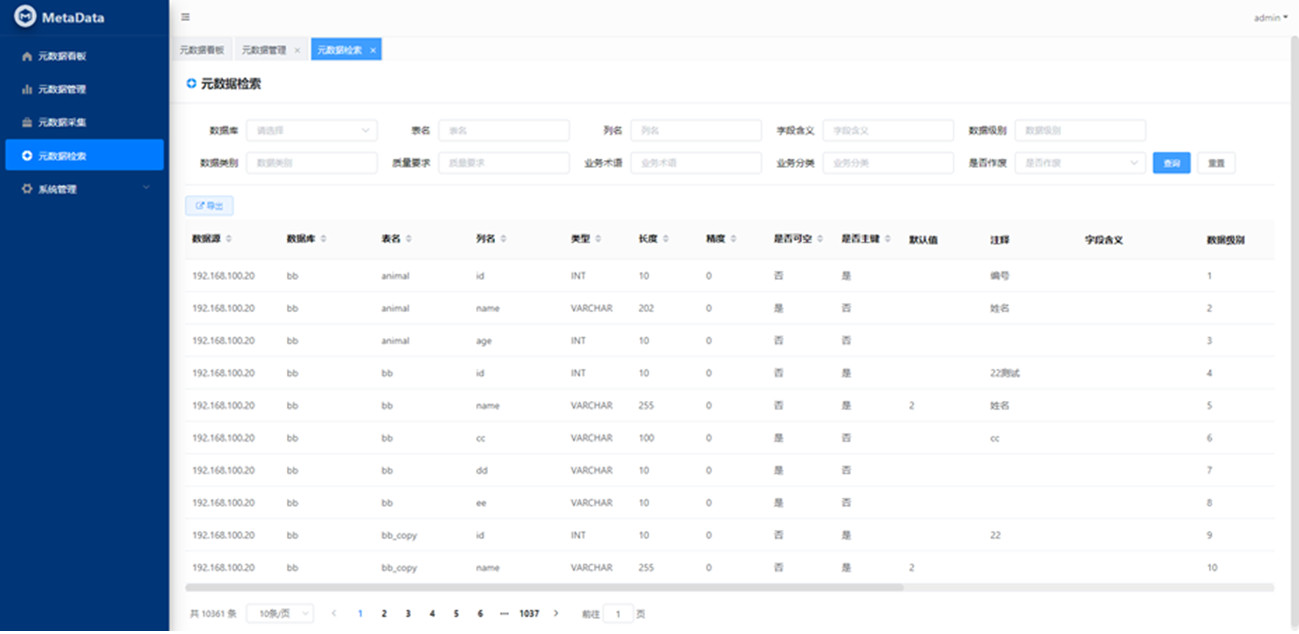Close the 元数据管理 tab
Viewport: 1299px width, 634px height.
tap(297, 50)
